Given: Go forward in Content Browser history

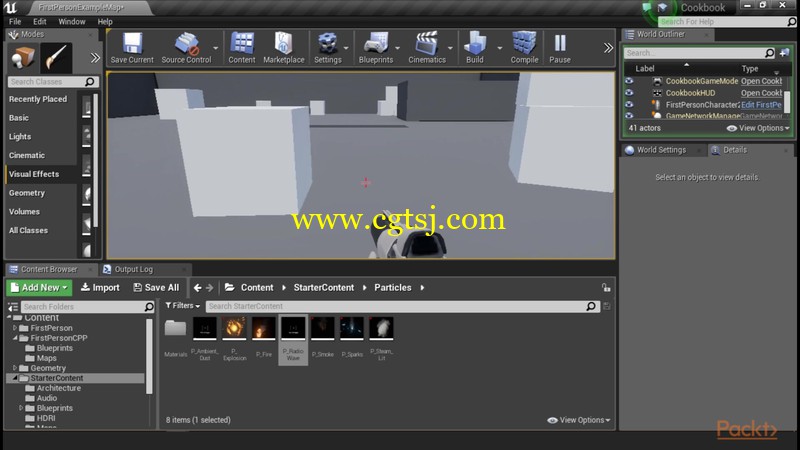Looking at the screenshot, I should [x=210, y=288].
